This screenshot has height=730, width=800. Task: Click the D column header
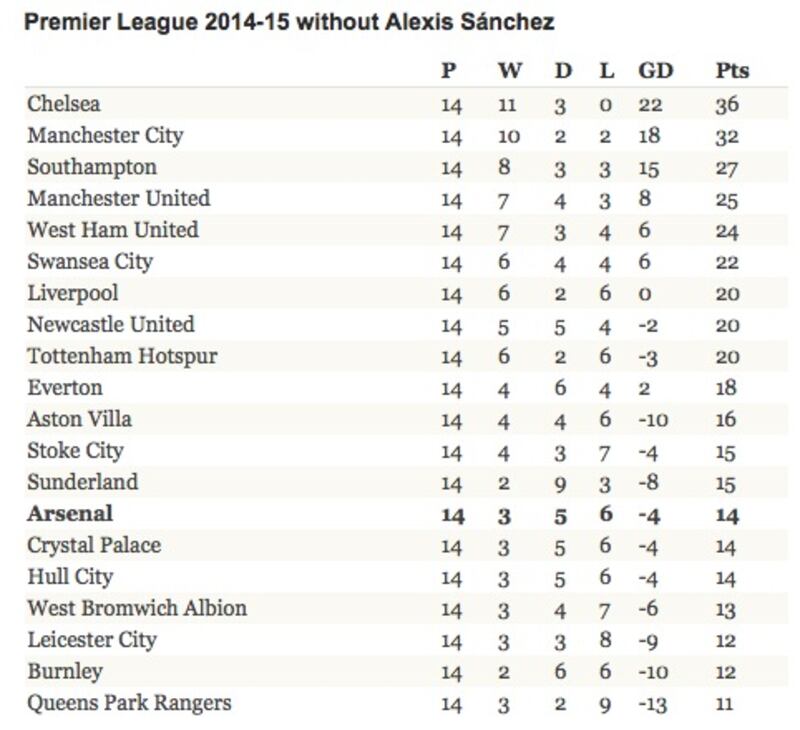pos(563,70)
